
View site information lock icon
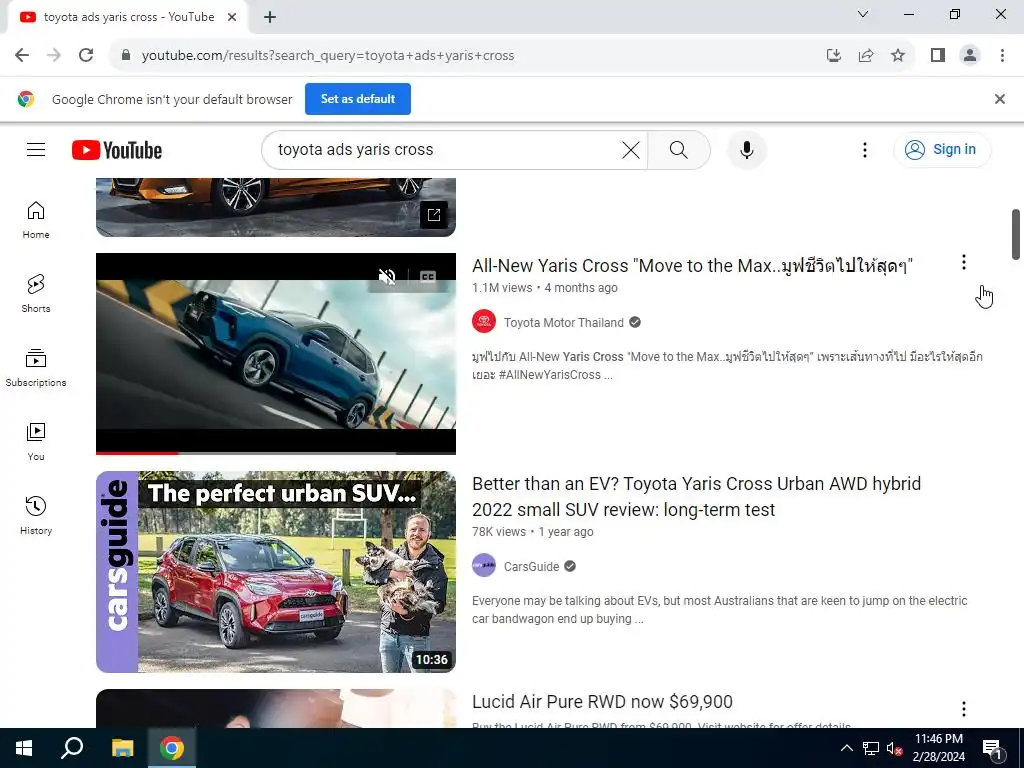[x=127, y=56]
